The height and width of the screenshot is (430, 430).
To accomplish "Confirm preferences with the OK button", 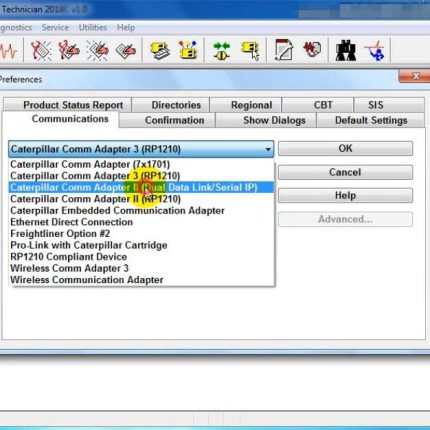I will click(345, 148).
